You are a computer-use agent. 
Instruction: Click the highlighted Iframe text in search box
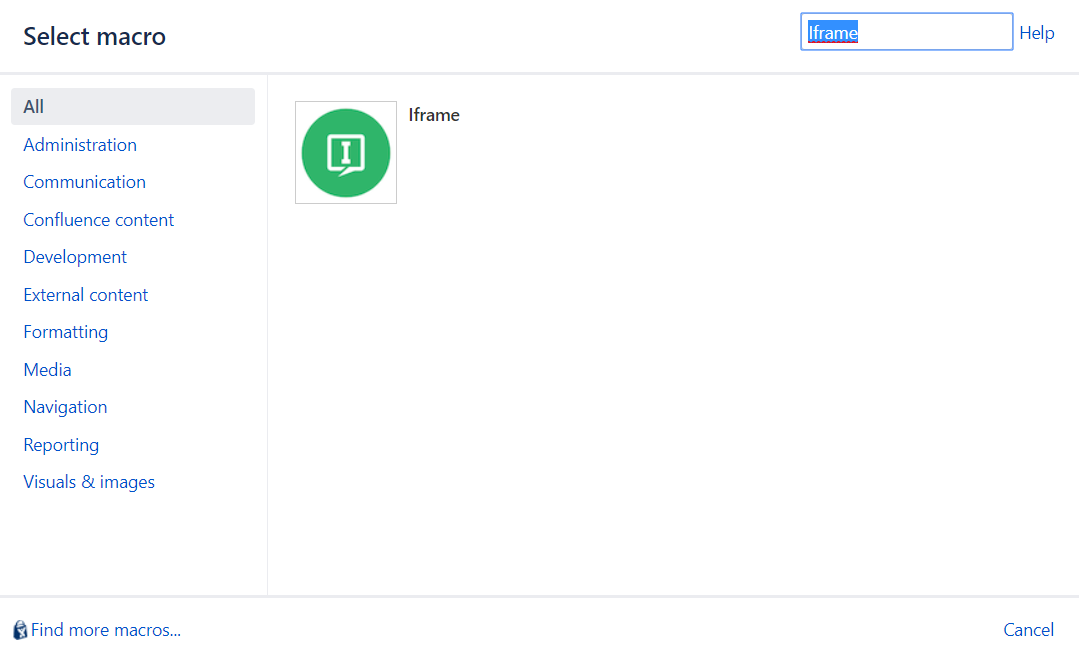point(833,33)
